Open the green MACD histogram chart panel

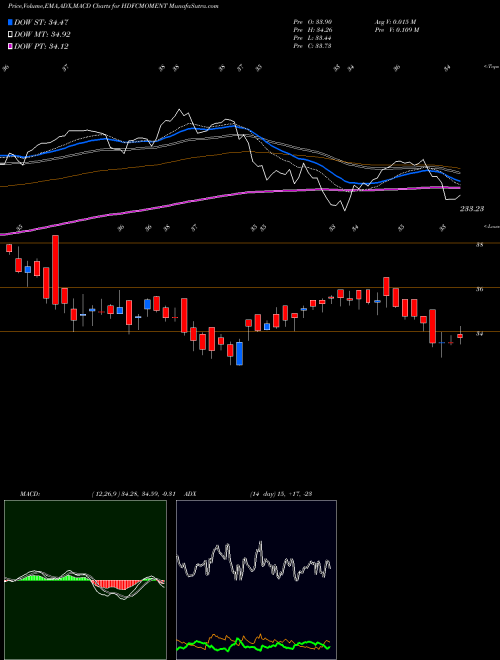85,580
